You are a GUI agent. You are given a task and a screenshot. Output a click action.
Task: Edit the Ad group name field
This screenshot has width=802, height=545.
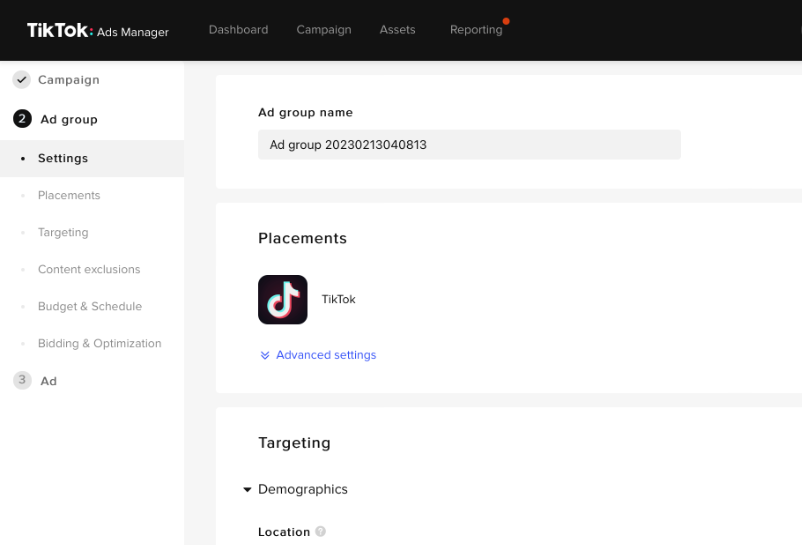(469, 145)
